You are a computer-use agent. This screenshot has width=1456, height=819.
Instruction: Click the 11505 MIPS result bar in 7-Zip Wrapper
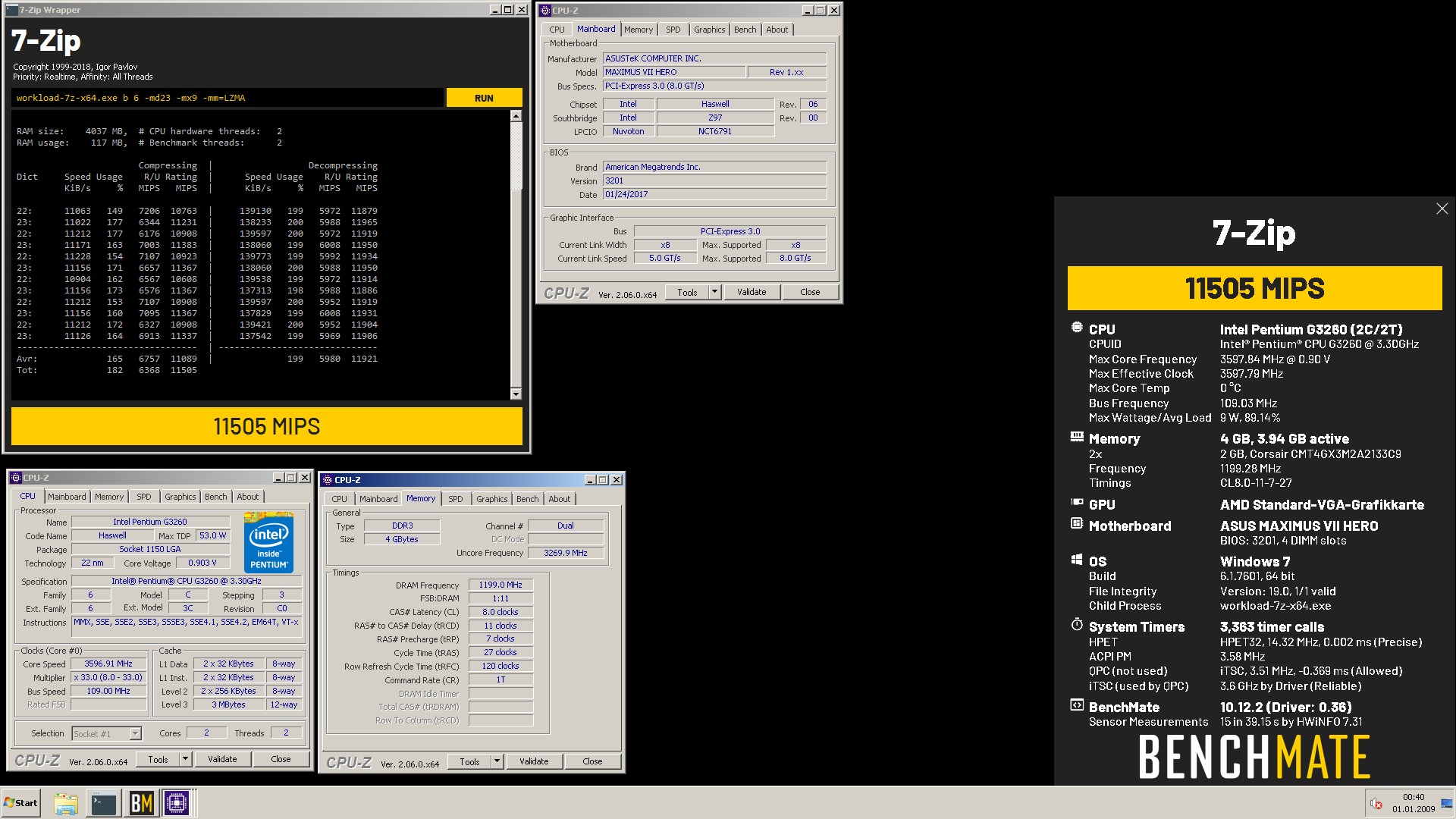coord(267,426)
